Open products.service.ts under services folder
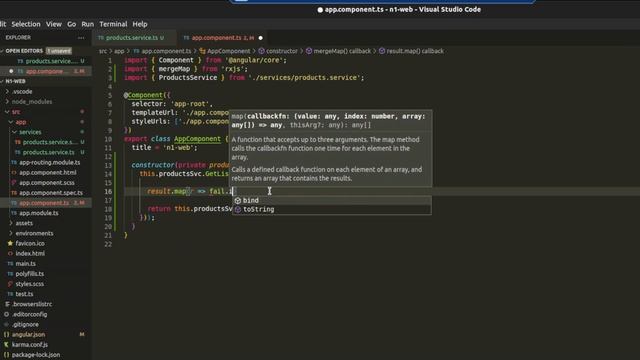 click(x=48, y=152)
